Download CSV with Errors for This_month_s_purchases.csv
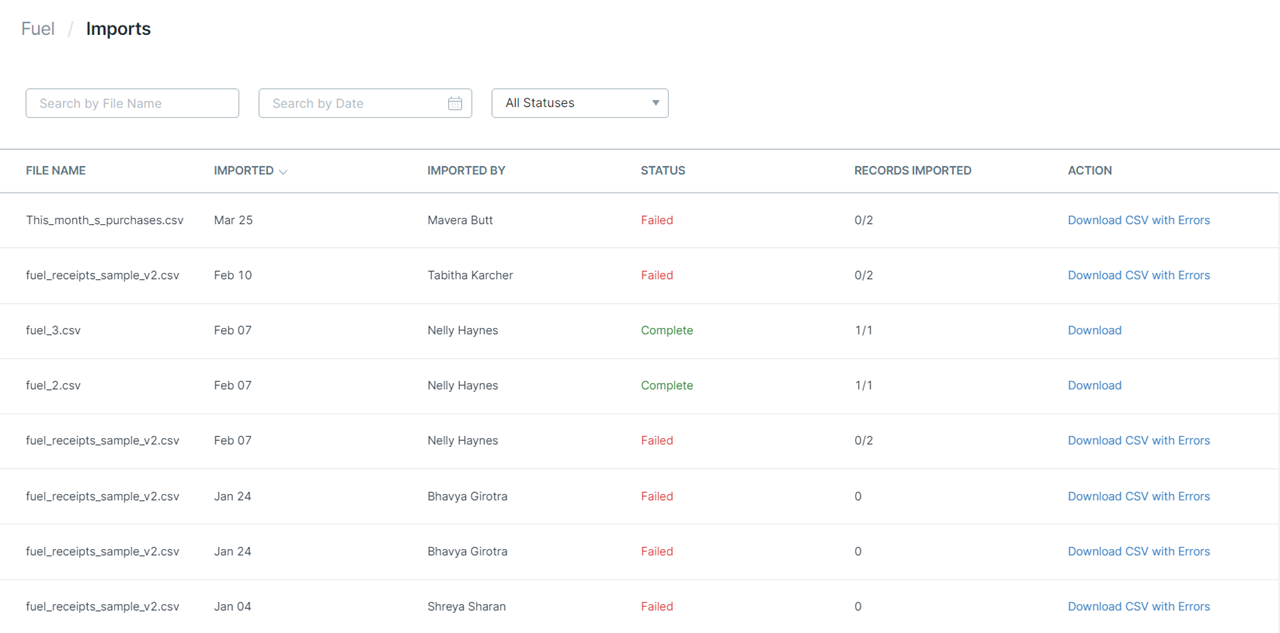Viewport: 1280px width, 633px height. (1138, 220)
